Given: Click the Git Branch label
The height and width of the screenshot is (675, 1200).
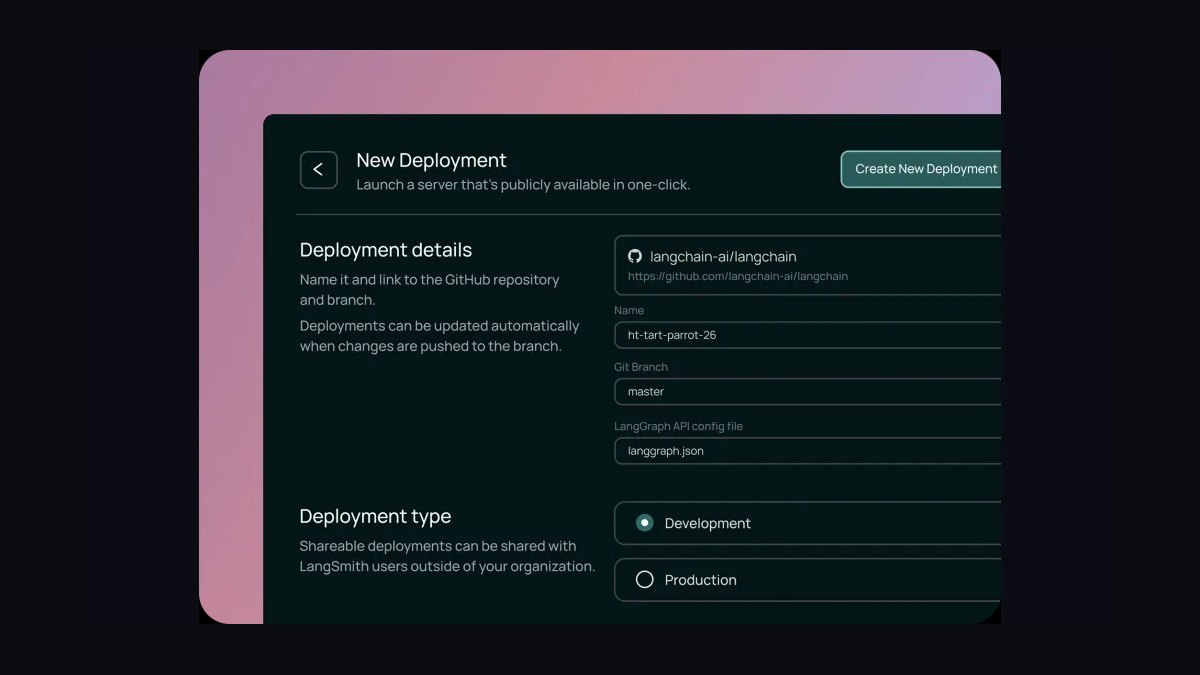Looking at the screenshot, I should 641,367.
